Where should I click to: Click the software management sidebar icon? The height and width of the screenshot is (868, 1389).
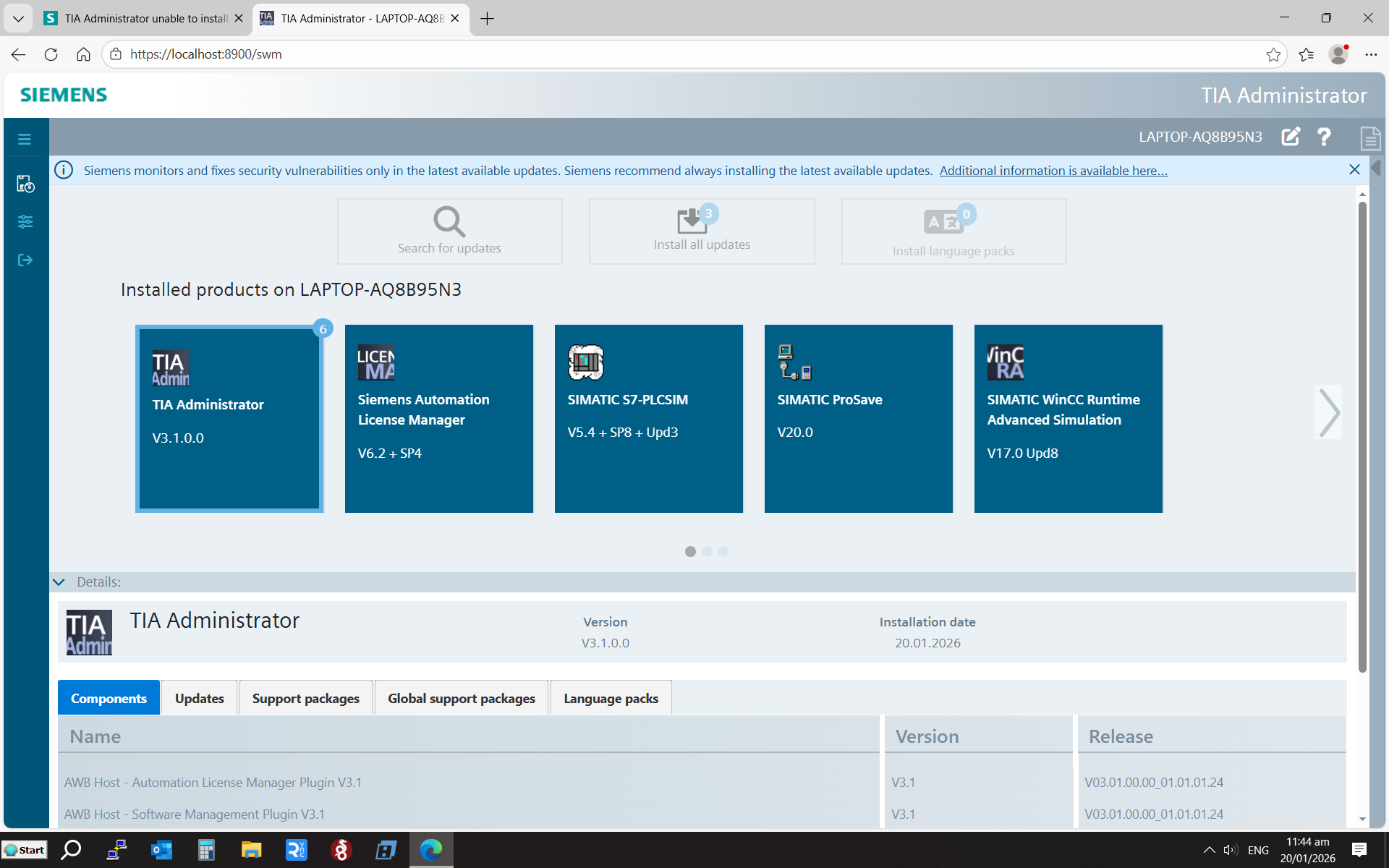(x=25, y=184)
